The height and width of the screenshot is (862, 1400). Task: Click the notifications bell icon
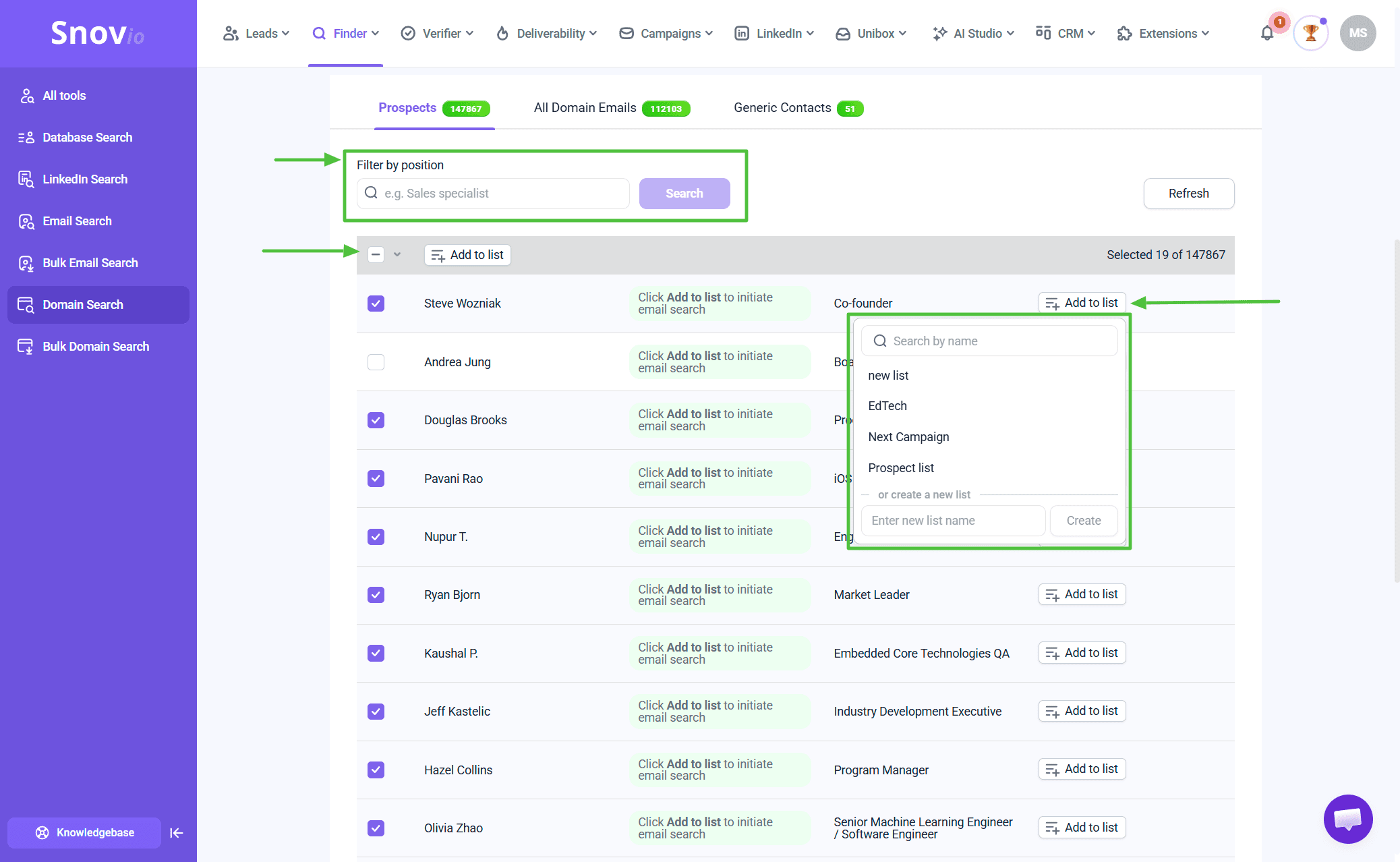[x=1267, y=34]
